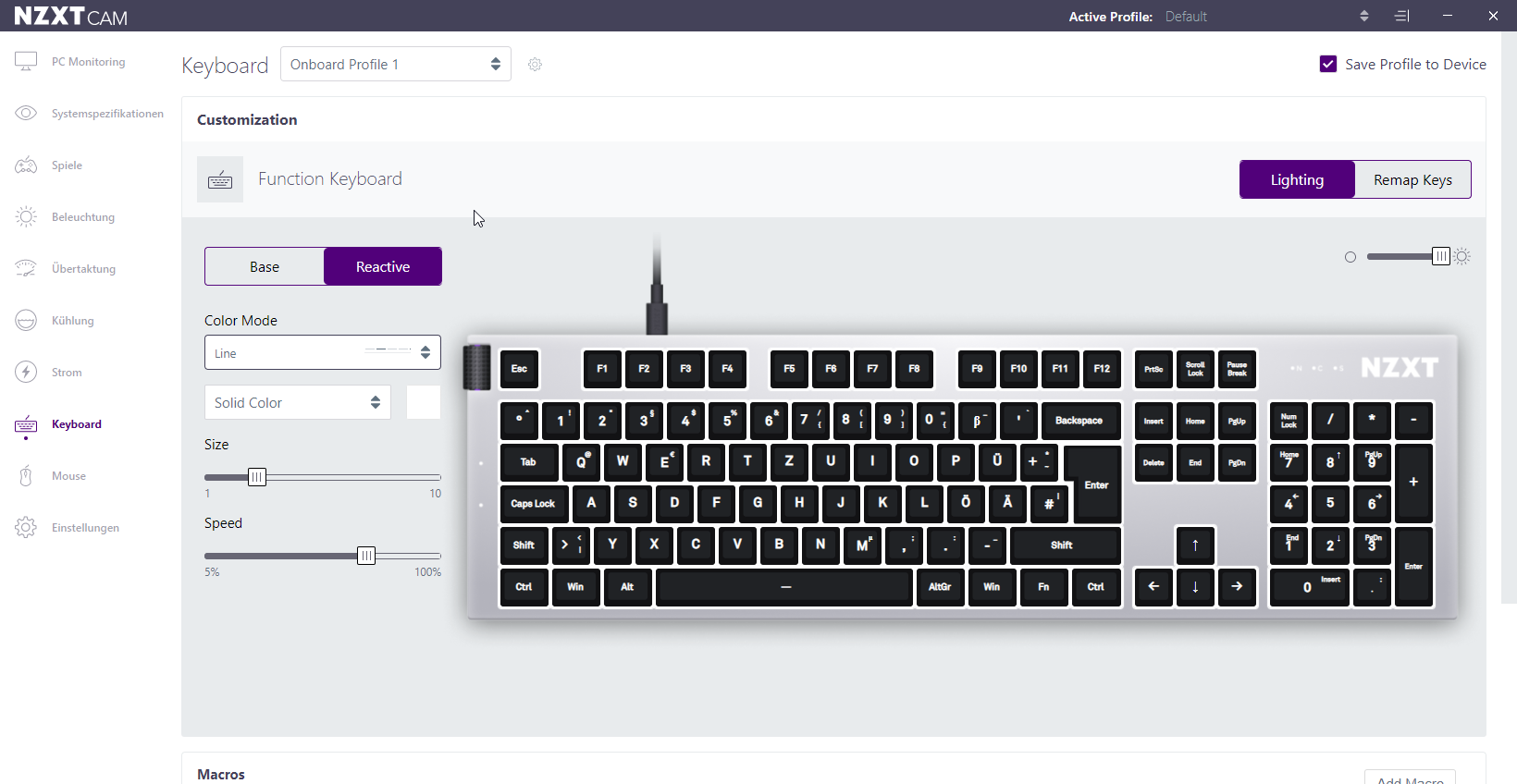Select the Kühlung cooling icon
1517x784 pixels.
coord(26,320)
